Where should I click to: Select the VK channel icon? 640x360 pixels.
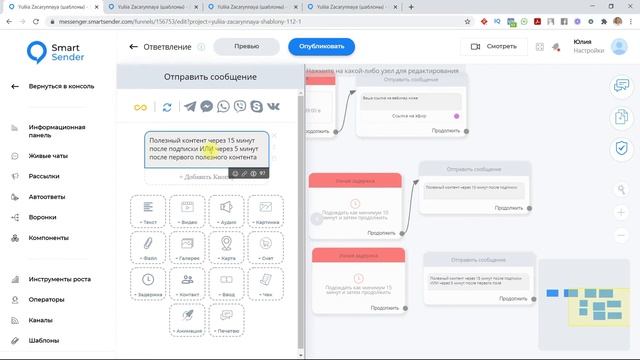click(x=273, y=107)
